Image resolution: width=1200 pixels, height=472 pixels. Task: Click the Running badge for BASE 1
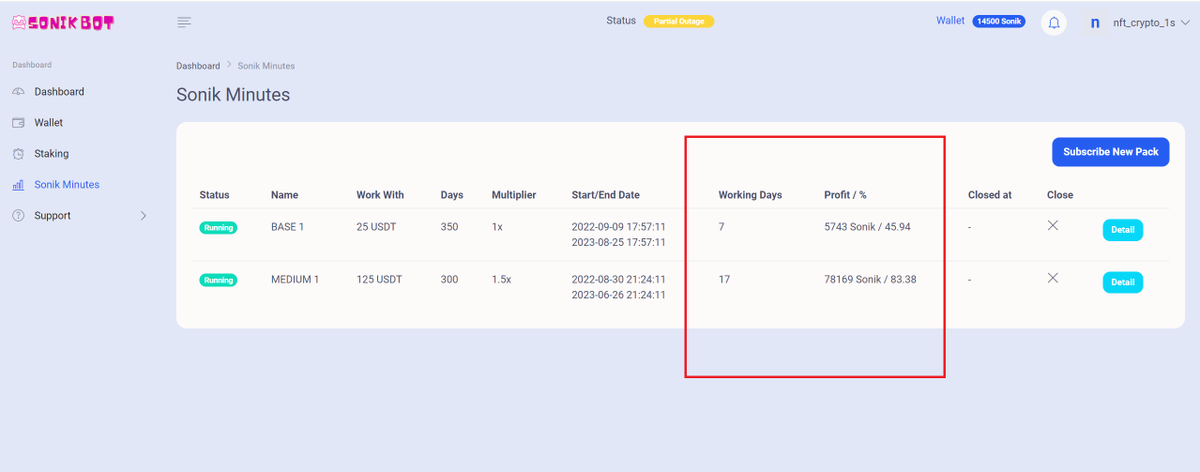pos(218,228)
